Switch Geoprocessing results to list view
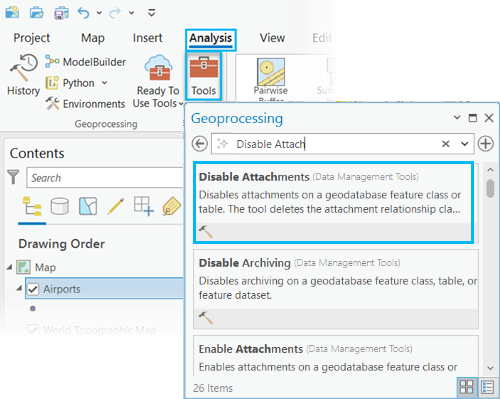 (487, 387)
